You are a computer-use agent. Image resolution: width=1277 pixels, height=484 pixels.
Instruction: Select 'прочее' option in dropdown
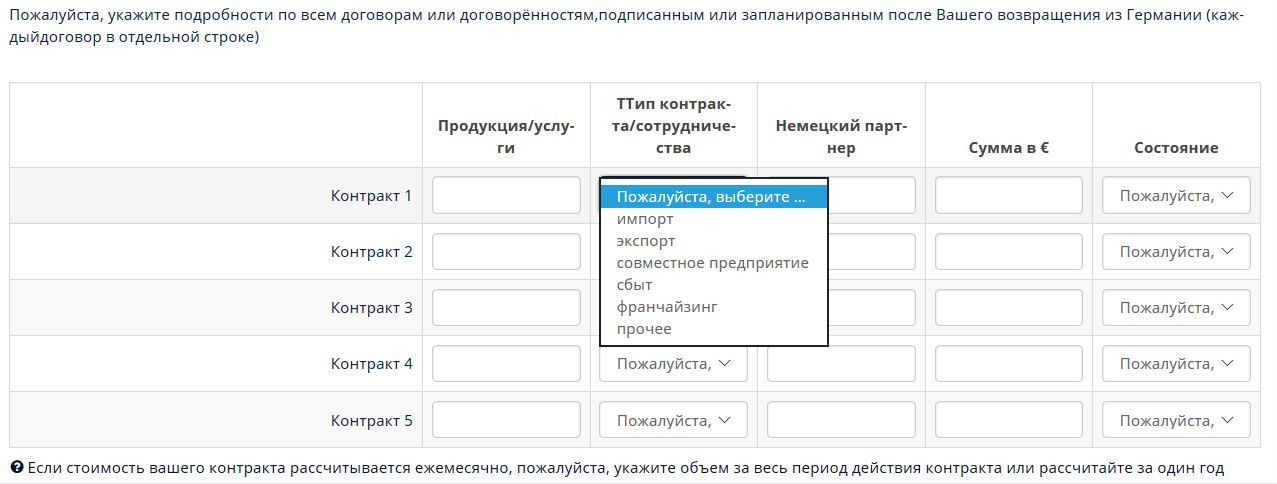(644, 329)
